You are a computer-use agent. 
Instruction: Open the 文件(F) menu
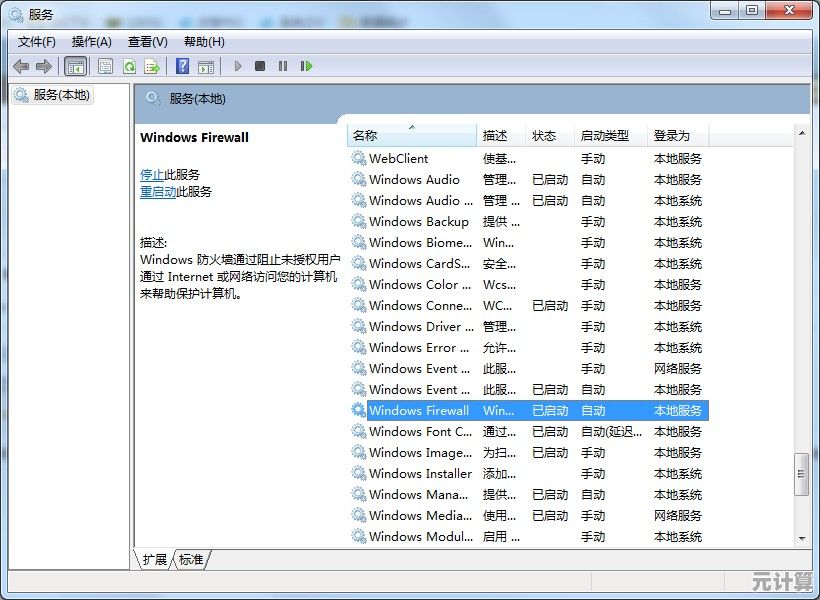(x=37, y=42)
